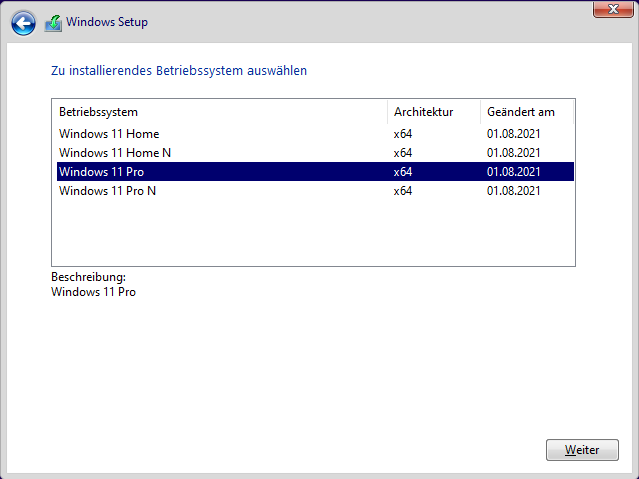Click the heading 'Zu installierendes Betriebssystem auswählen'
The width and height of the screenshot is (639, 479).
[179, 71]
